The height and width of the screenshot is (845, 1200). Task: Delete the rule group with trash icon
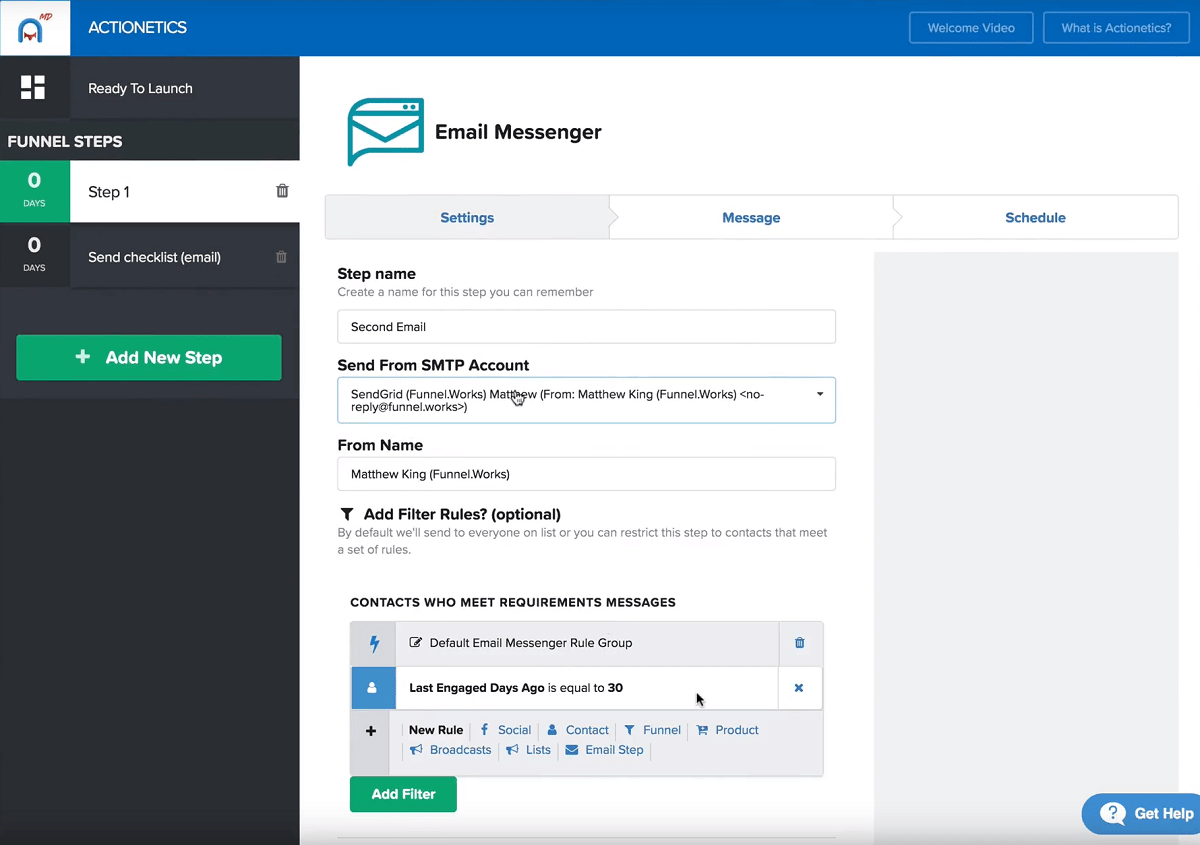pyautogui.click(x=800, y=643)
